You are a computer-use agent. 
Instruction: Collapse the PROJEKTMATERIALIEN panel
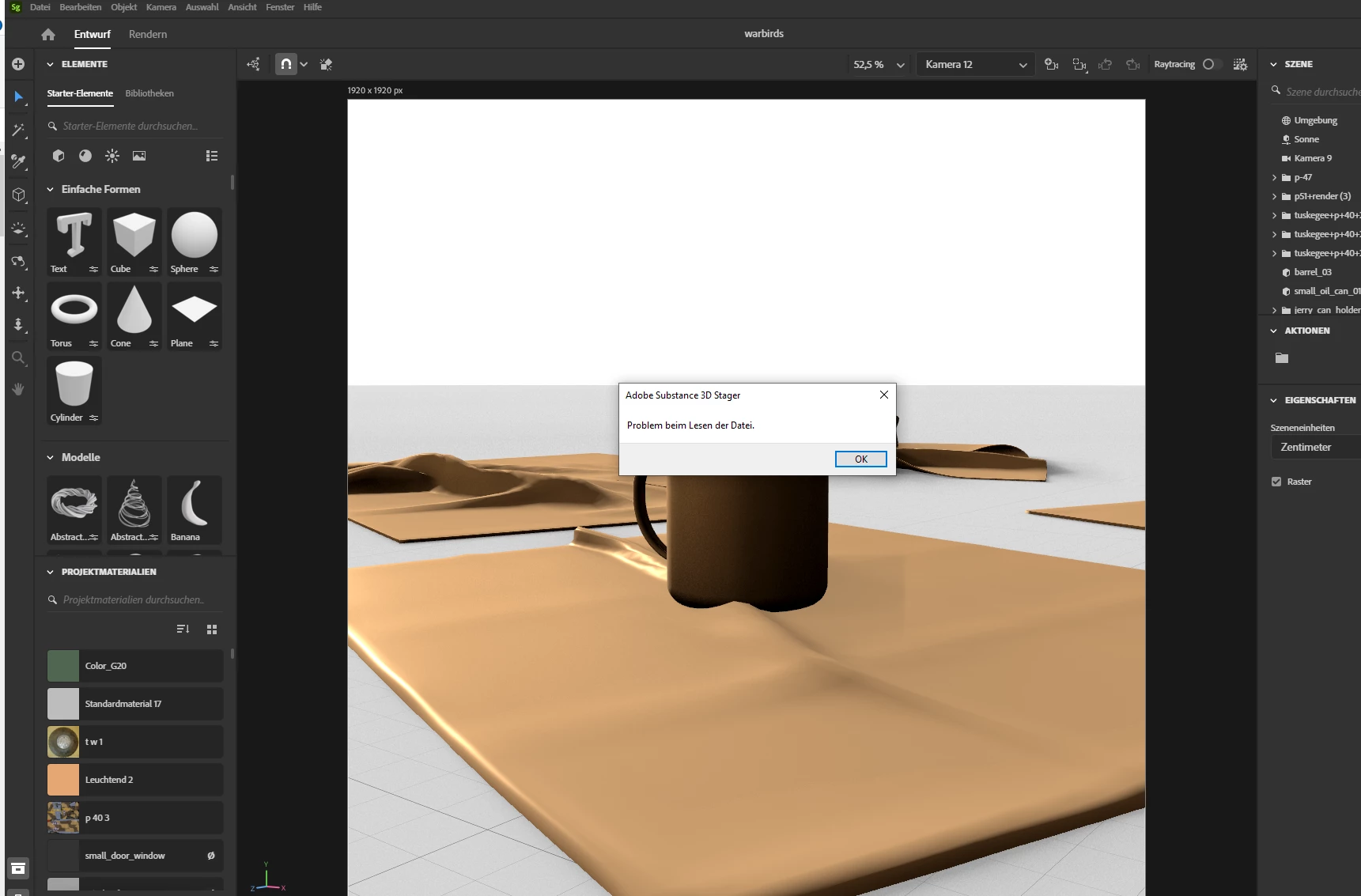[51, 572]
